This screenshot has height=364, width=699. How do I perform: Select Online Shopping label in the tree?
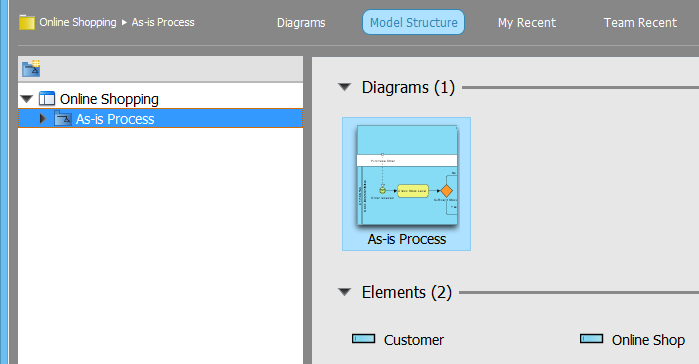tap(109, 99)
